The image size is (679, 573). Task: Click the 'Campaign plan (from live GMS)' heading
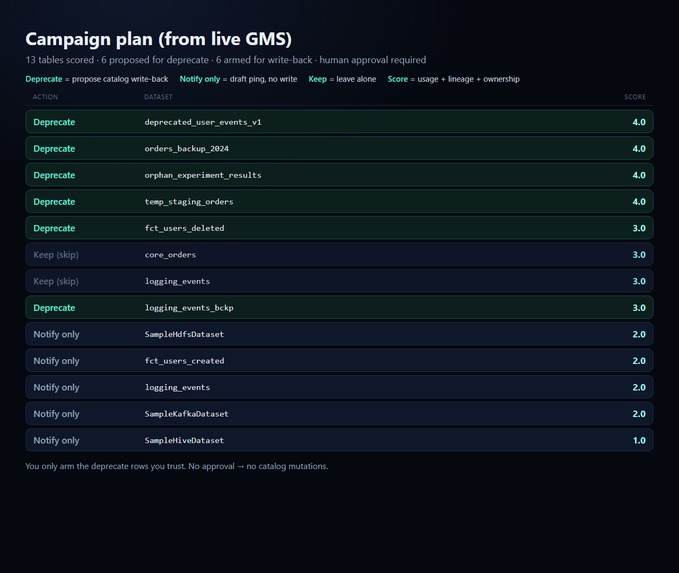point(158,39)
